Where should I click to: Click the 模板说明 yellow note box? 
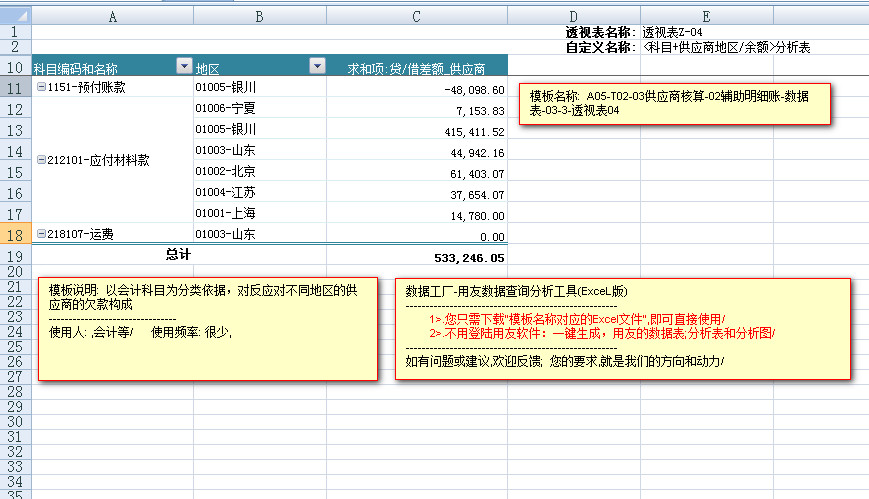pos(207,328)
